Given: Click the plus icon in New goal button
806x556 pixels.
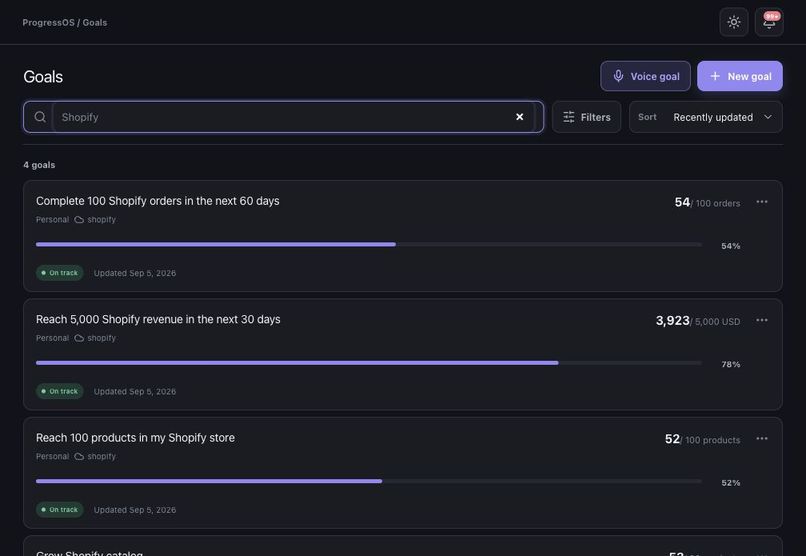Looking at the screenshot, I should 715,76.
